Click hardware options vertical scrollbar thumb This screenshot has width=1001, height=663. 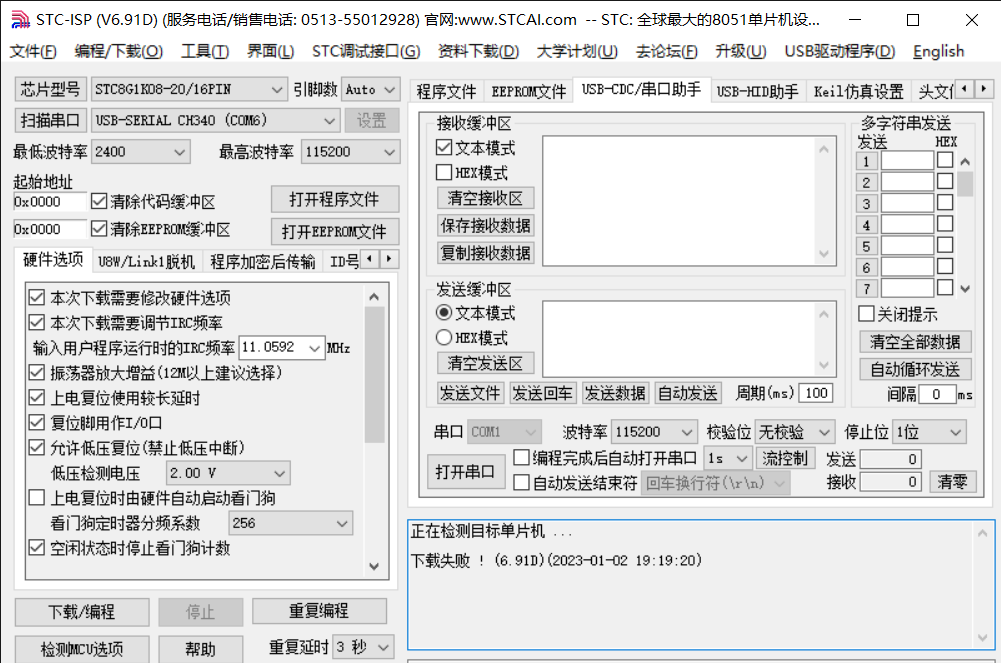tap(374, 375)
